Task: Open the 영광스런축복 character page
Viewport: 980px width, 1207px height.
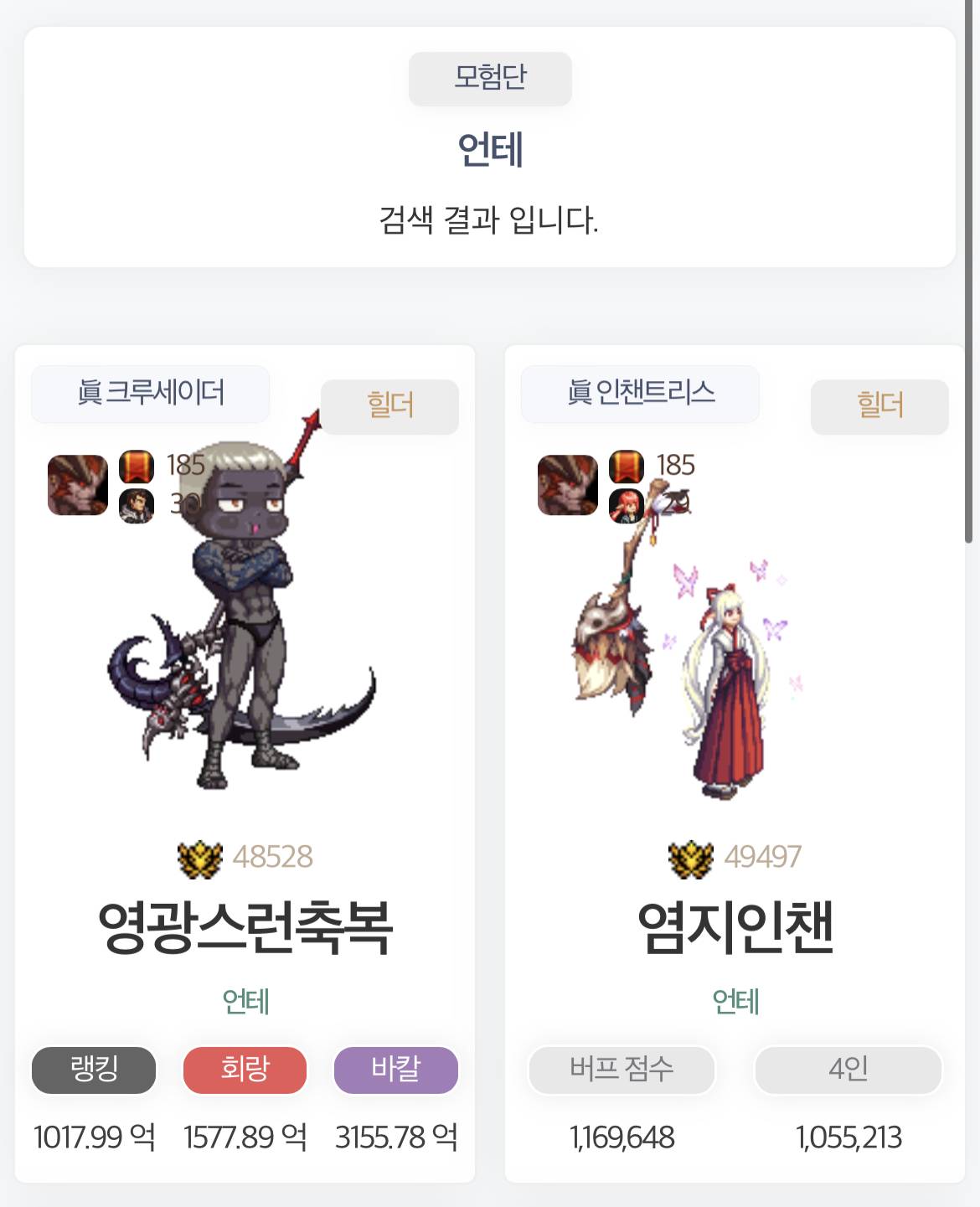Action: pos(245,928)
